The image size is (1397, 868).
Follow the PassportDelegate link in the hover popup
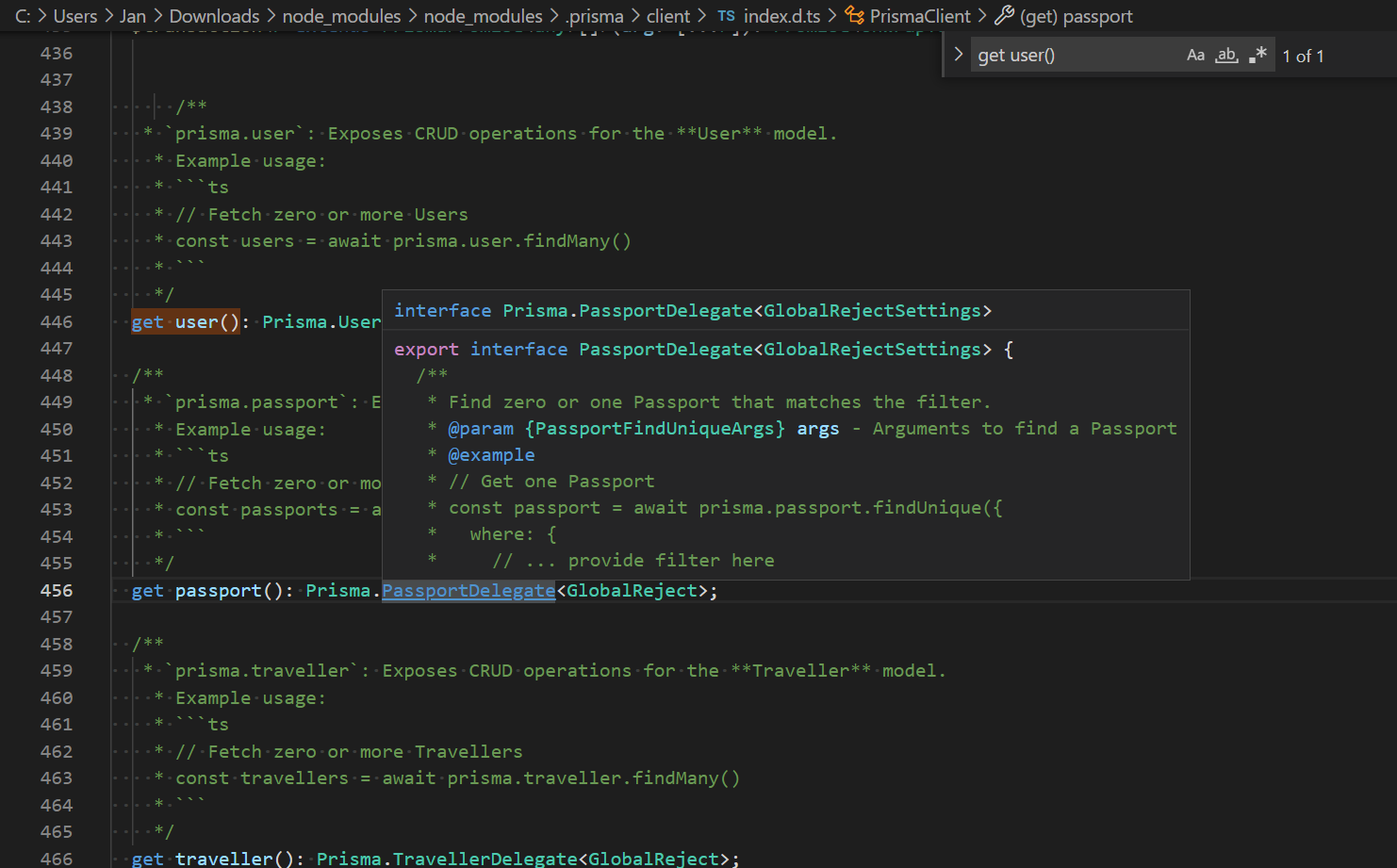pyautogui.click(x=468, y=590)
